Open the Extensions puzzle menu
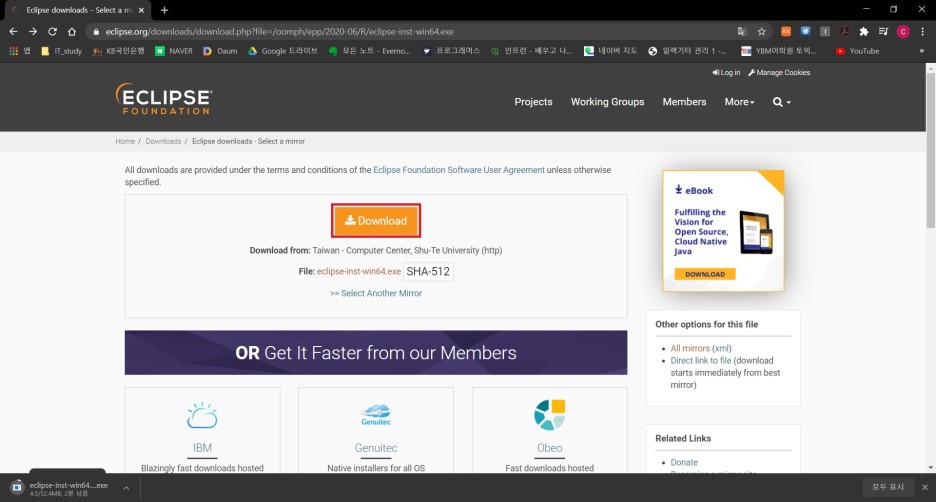 point(864,32)
